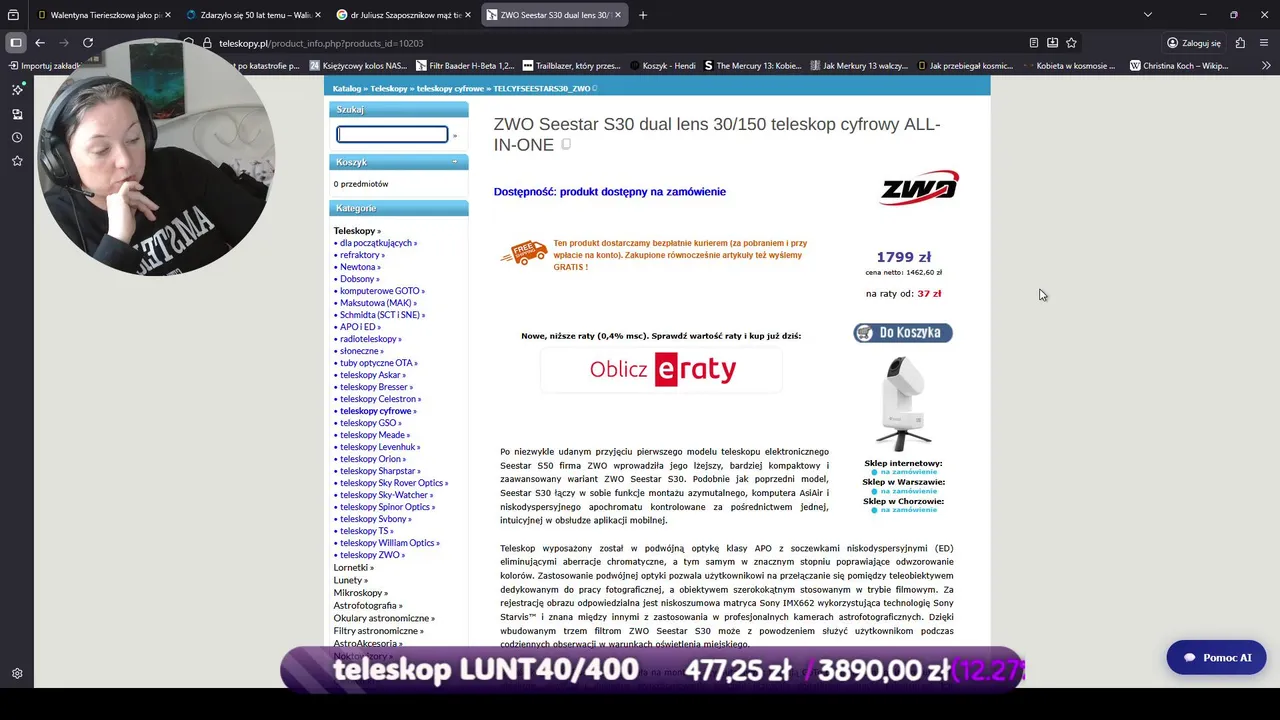Click the Szukaj search input field
The height and width of the screenshot is (720, 1280).
click(392, 135)
